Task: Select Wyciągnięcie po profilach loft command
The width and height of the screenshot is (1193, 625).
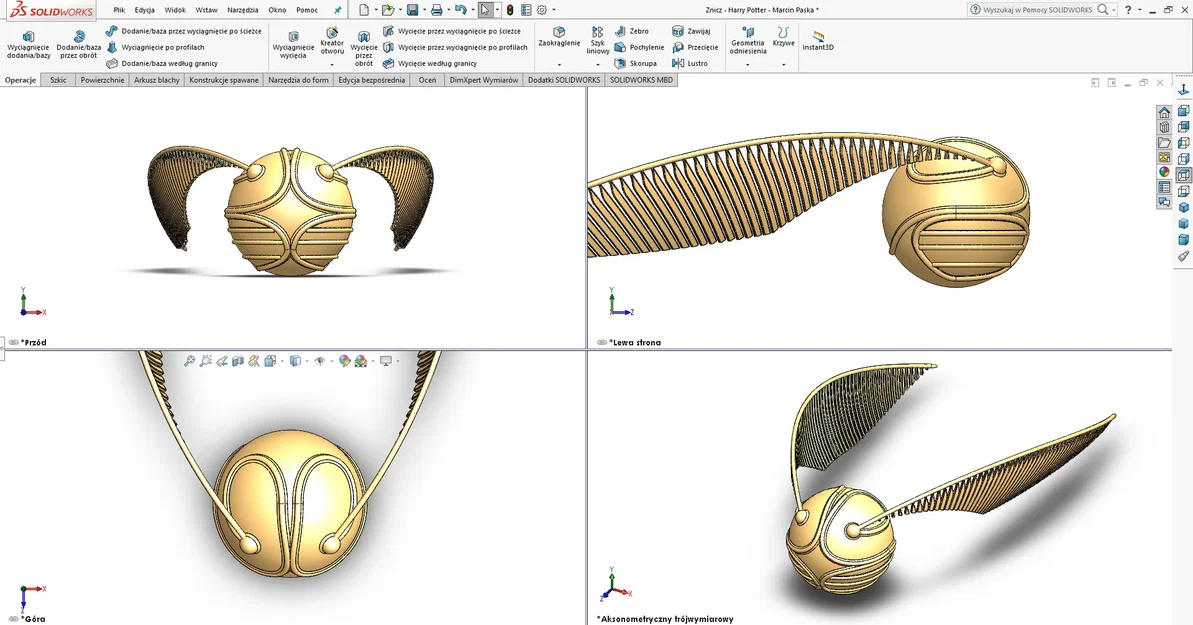Action: (165, 46)
